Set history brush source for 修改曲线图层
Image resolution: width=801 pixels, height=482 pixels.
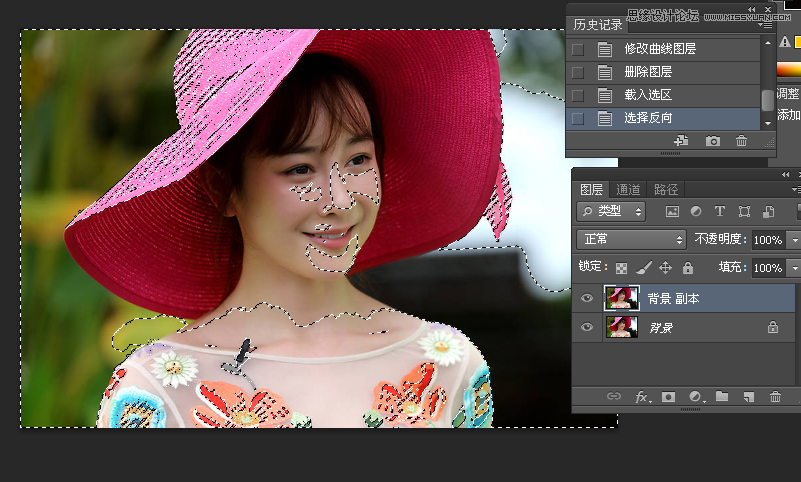(578, 50)
